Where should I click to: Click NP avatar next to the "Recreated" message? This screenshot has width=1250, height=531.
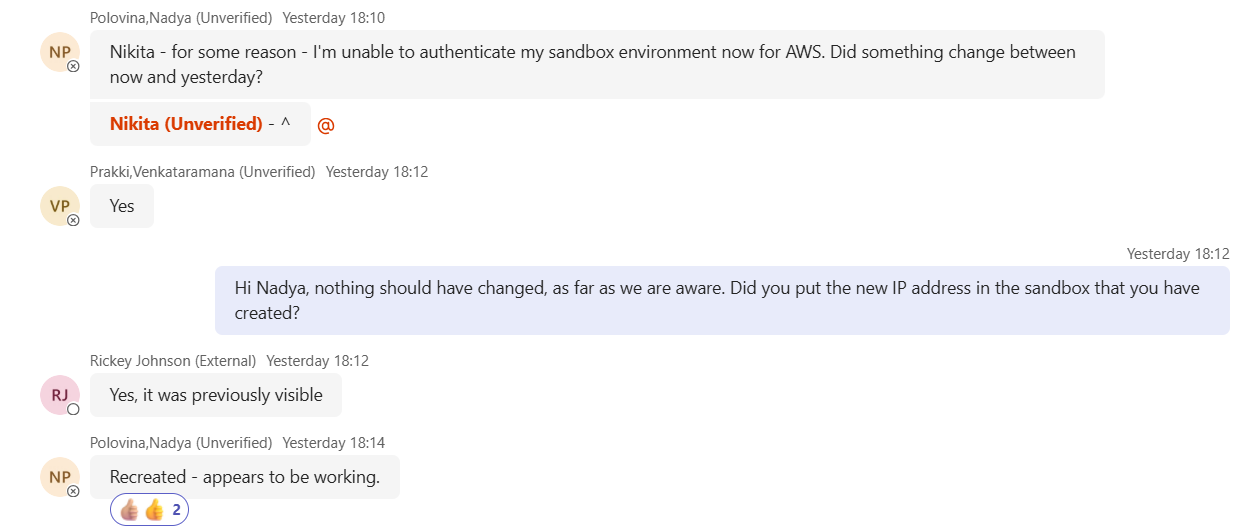tap(59, 476)
